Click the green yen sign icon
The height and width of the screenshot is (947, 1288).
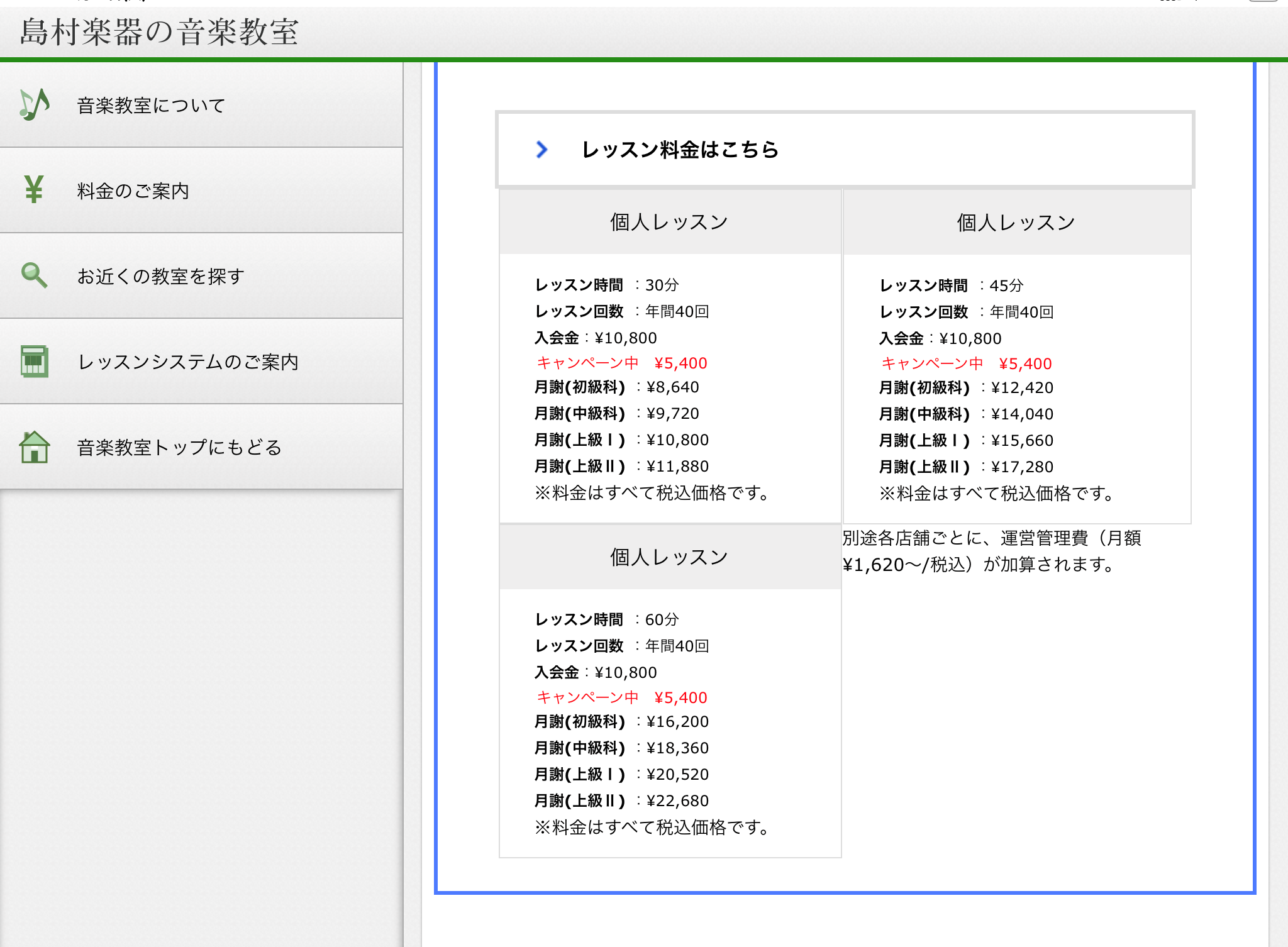tap(34, 189)
